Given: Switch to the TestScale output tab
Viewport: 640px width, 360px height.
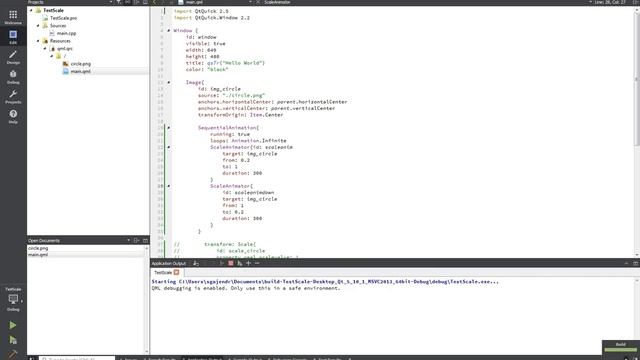Looking at the screenshot, I should coord(163,272).
